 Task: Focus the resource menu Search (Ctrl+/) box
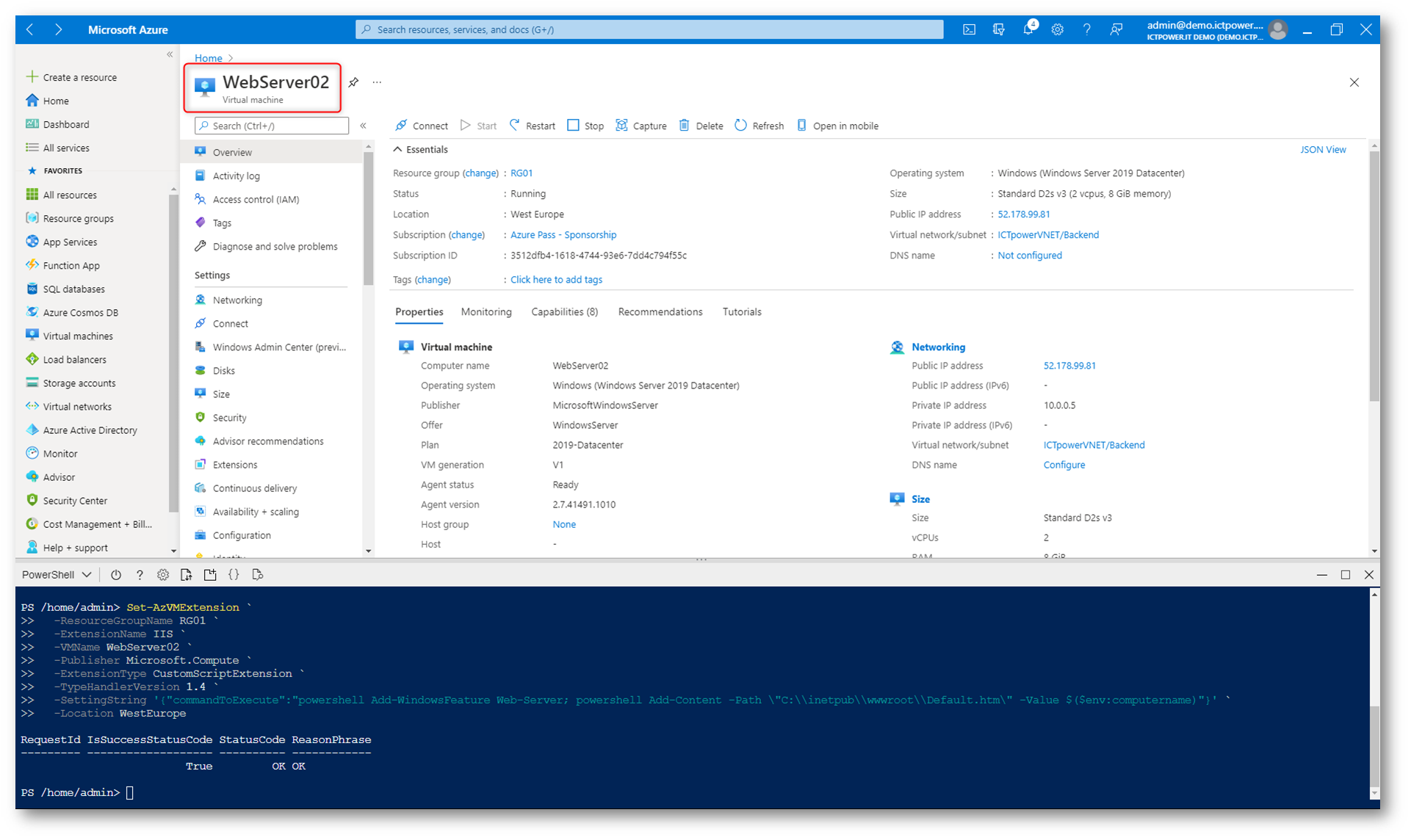pos(272,126)
